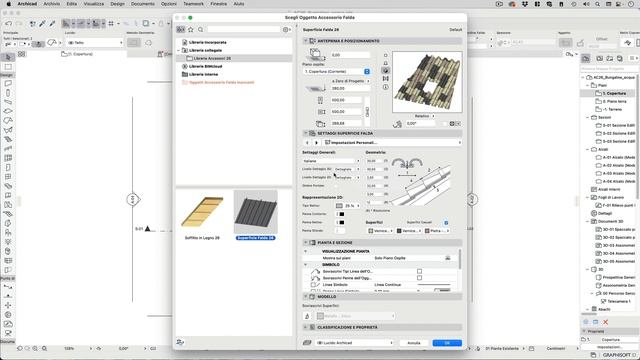Screen dimensions: 640x360
Task: Select the Wall tool in the toolbox
Action: 8,83
